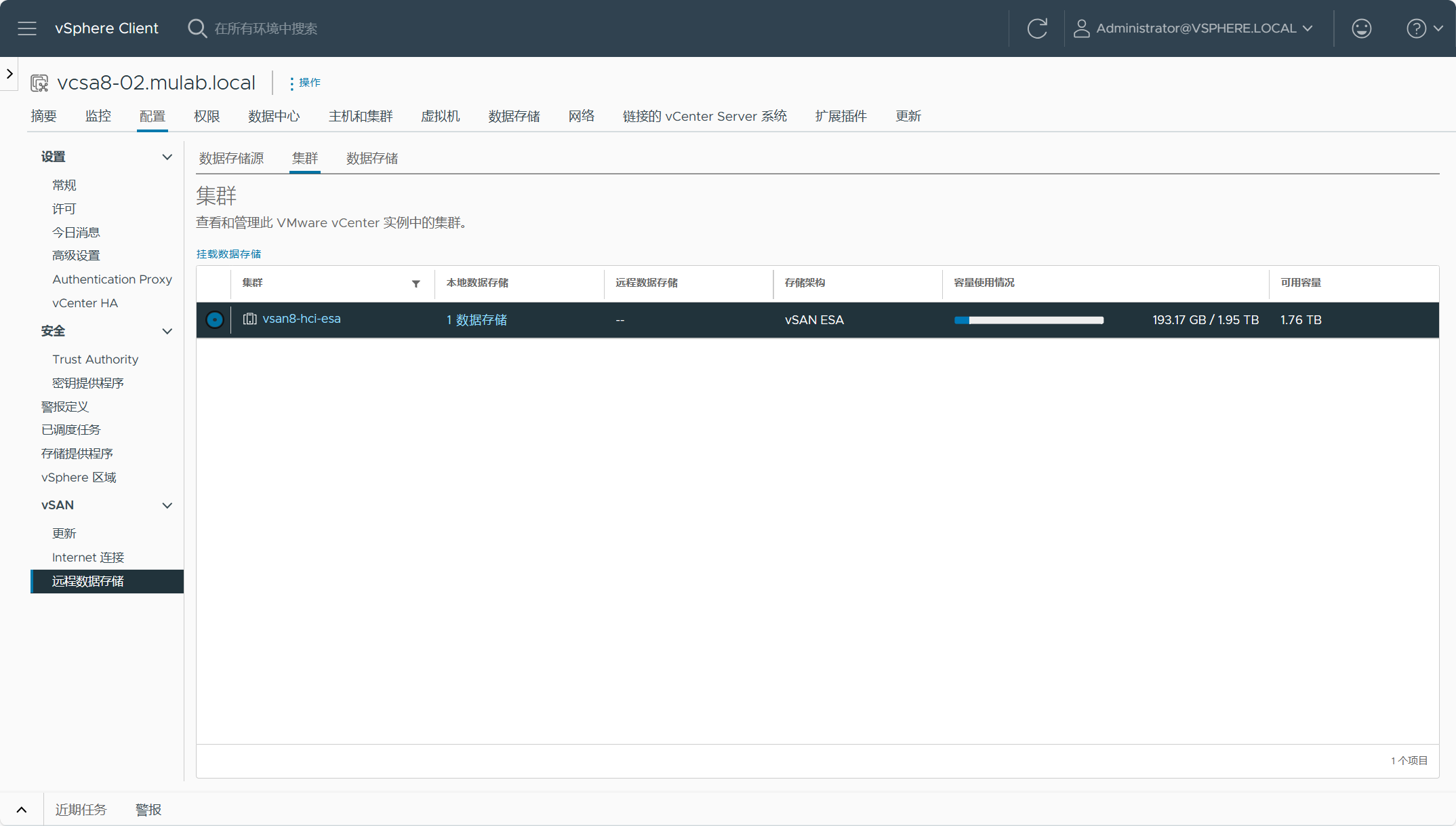The width and height of the screenshot is (1456, 826).
Task: Open the hamburger navigation menu
Action: point(27,28)
